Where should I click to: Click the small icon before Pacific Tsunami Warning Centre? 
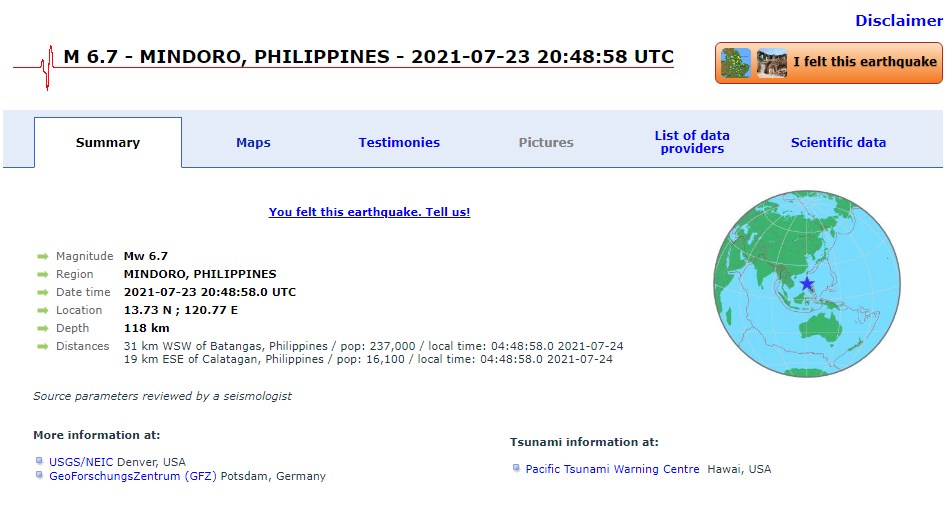click(516, 468)
